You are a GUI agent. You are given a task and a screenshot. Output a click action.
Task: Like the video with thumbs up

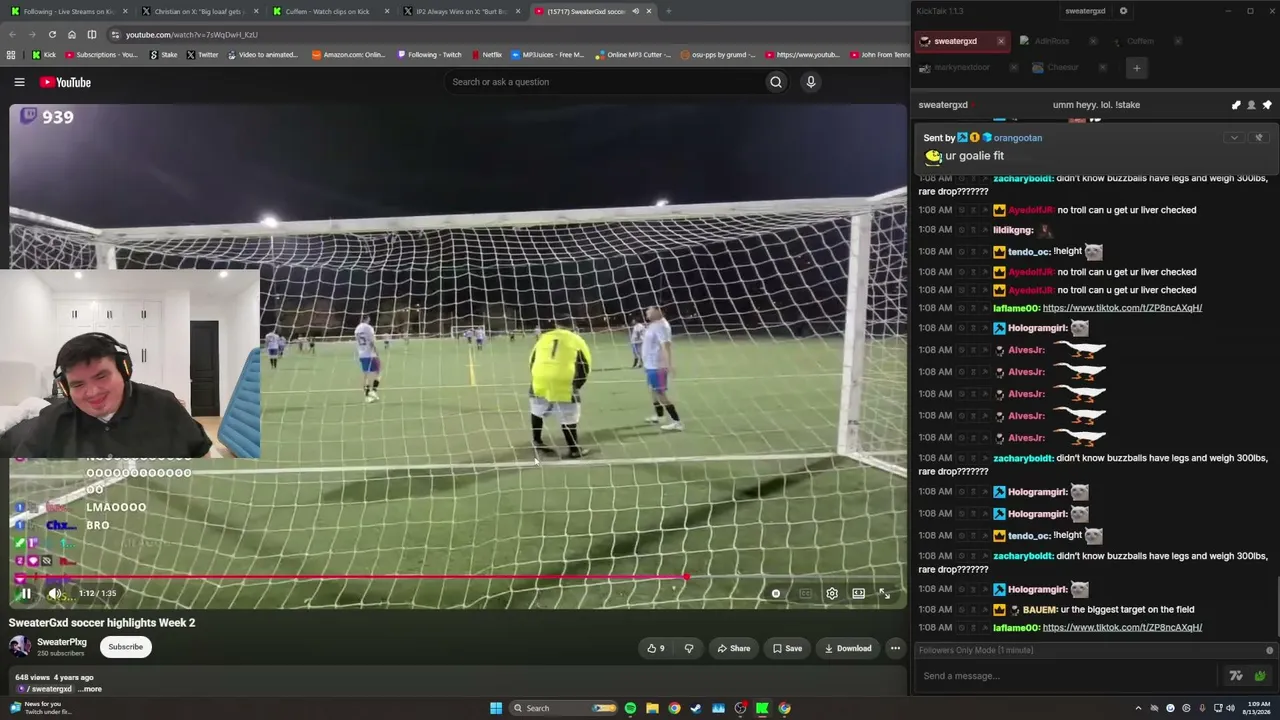[656, 648]
